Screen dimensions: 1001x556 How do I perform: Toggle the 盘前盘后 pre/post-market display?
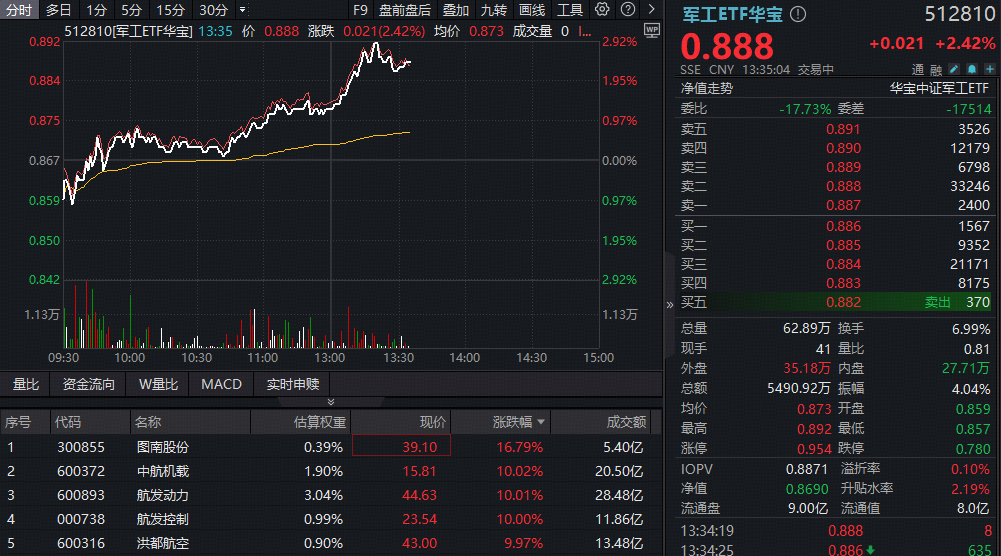pyautogui.click(x=405, y=10)
